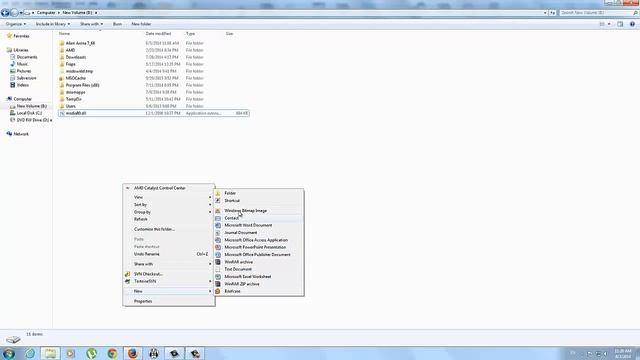Open the Windows Start button
640x360 pixels.
click(9, 353)
